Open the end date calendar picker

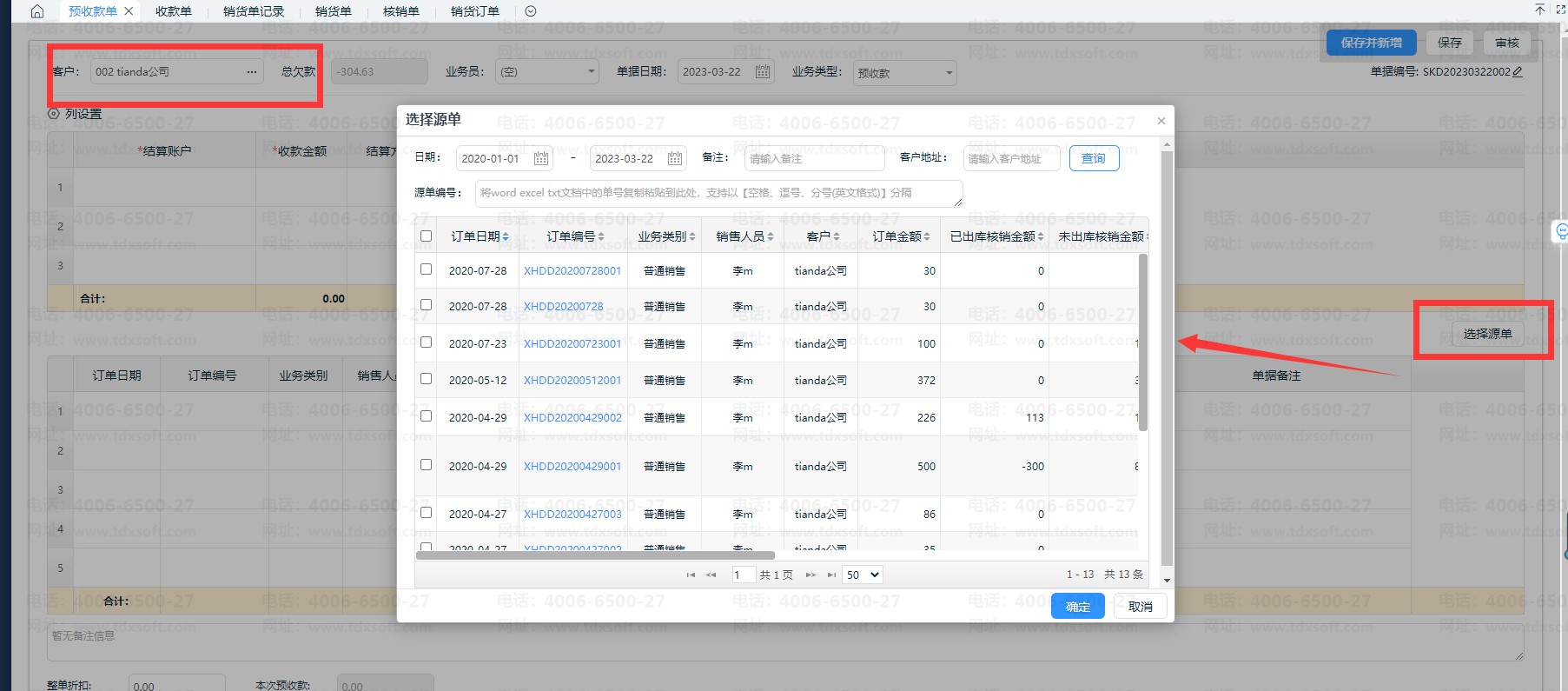pyautogui.click(x=675, y=158)
